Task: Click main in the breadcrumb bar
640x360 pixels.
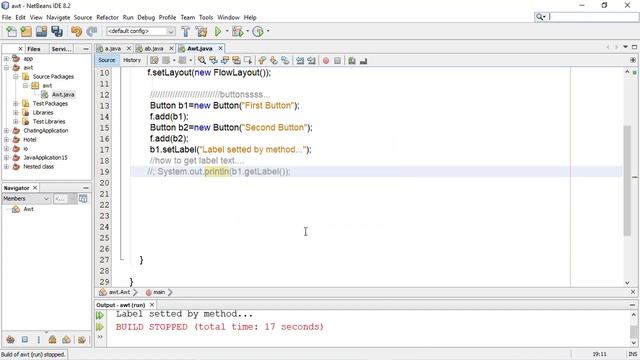Action: [x=159, y=292]
